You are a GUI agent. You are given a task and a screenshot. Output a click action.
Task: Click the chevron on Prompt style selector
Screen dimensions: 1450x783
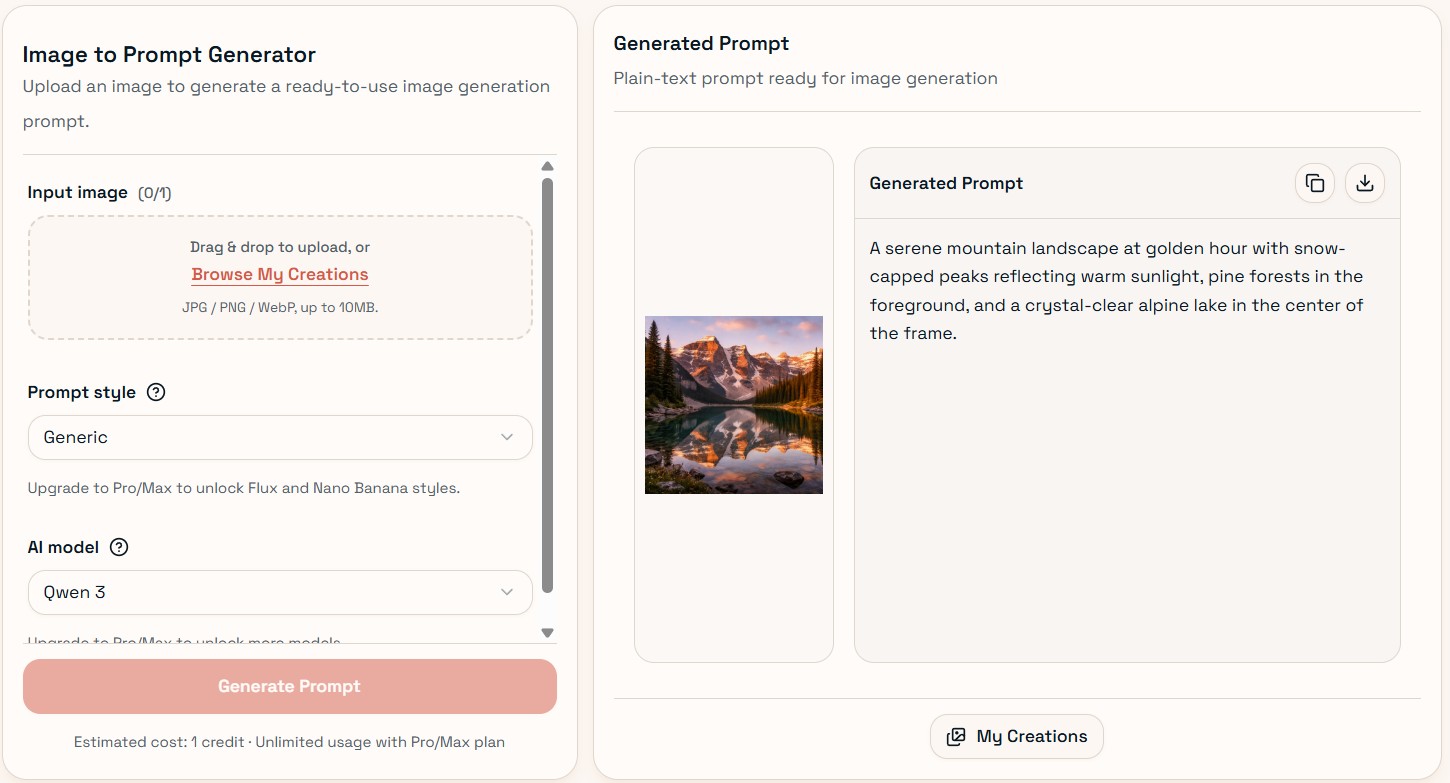click(x=507, y=437)
